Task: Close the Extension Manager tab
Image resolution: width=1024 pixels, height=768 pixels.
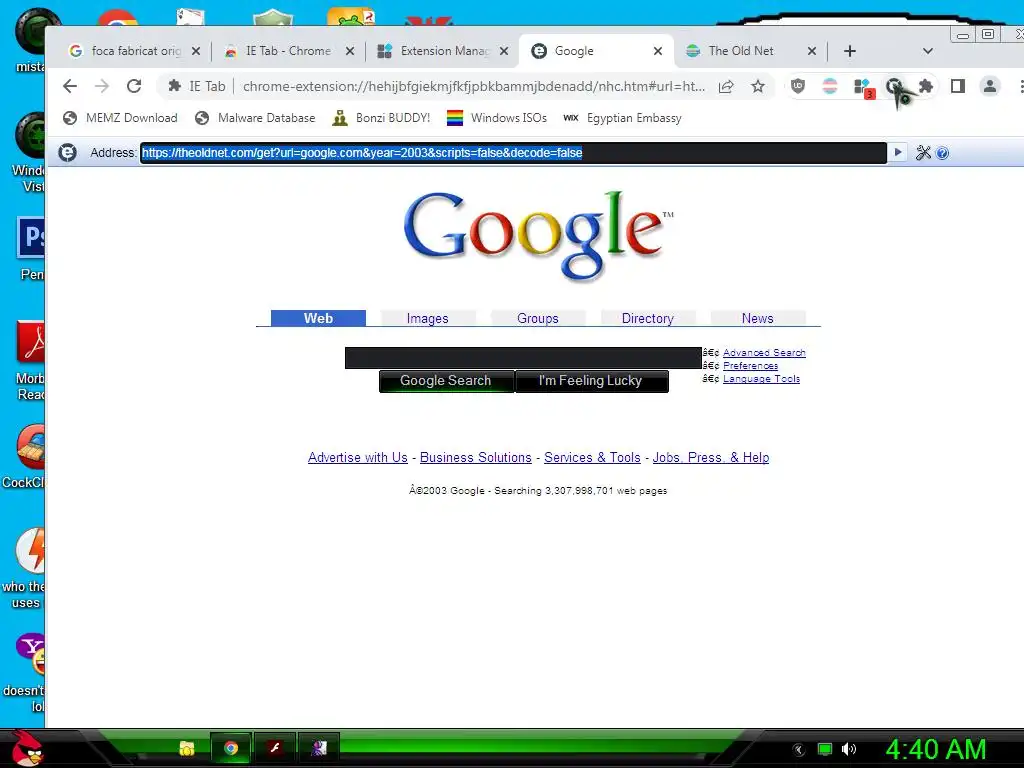Action: tap(504, 51)
